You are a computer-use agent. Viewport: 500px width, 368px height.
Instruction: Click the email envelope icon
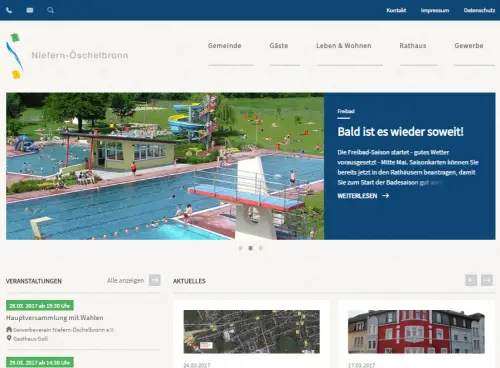tap(30, 10)
